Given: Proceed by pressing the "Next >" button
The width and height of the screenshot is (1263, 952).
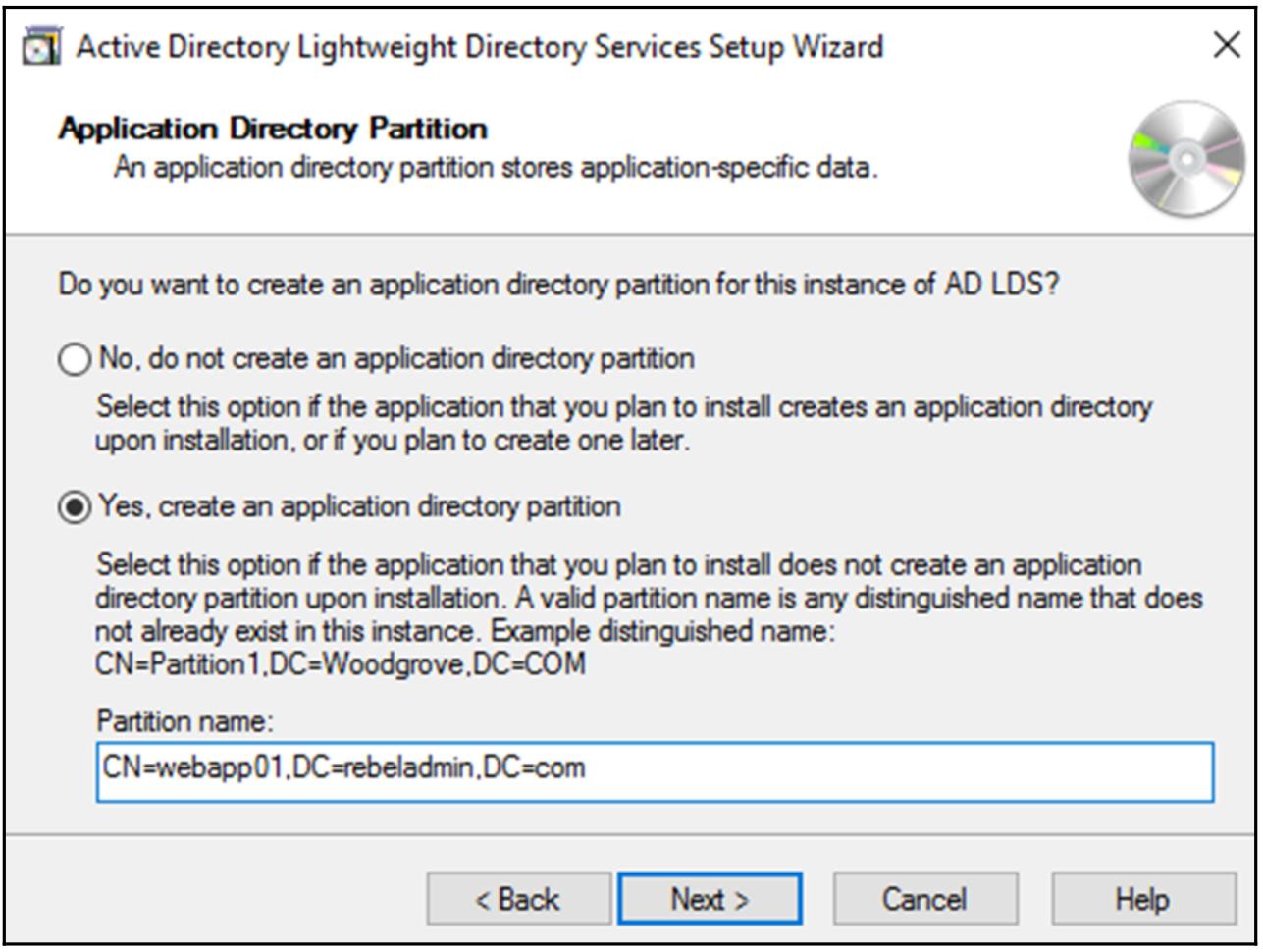Looking at the screenshot, I should click(x=710, y=899).
